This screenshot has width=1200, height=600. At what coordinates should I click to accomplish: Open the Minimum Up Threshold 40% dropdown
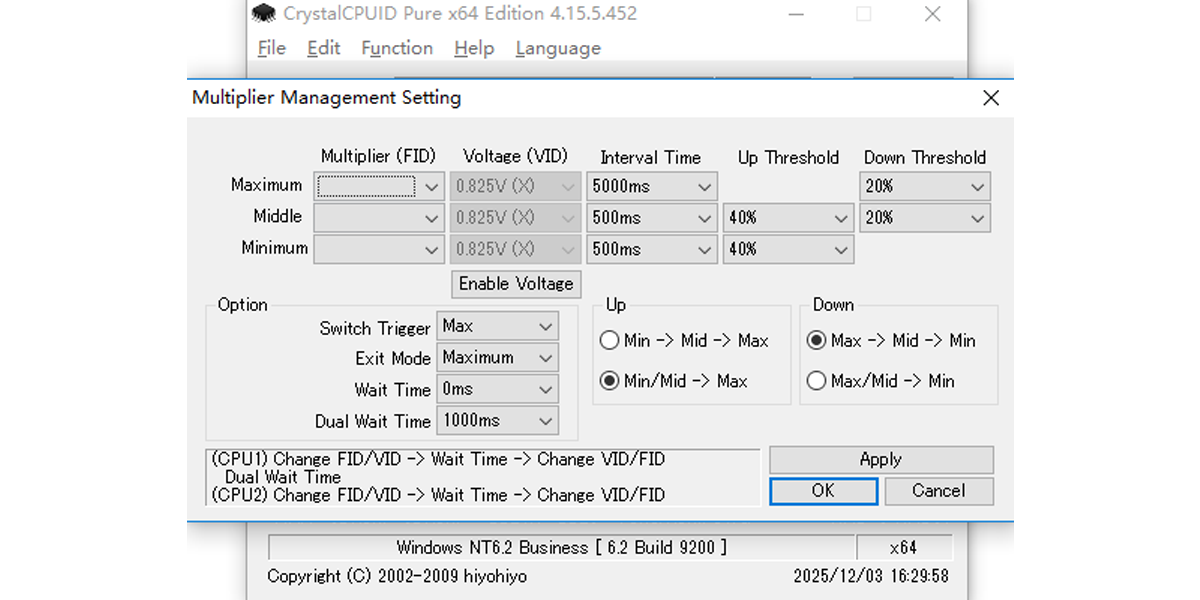788,249
